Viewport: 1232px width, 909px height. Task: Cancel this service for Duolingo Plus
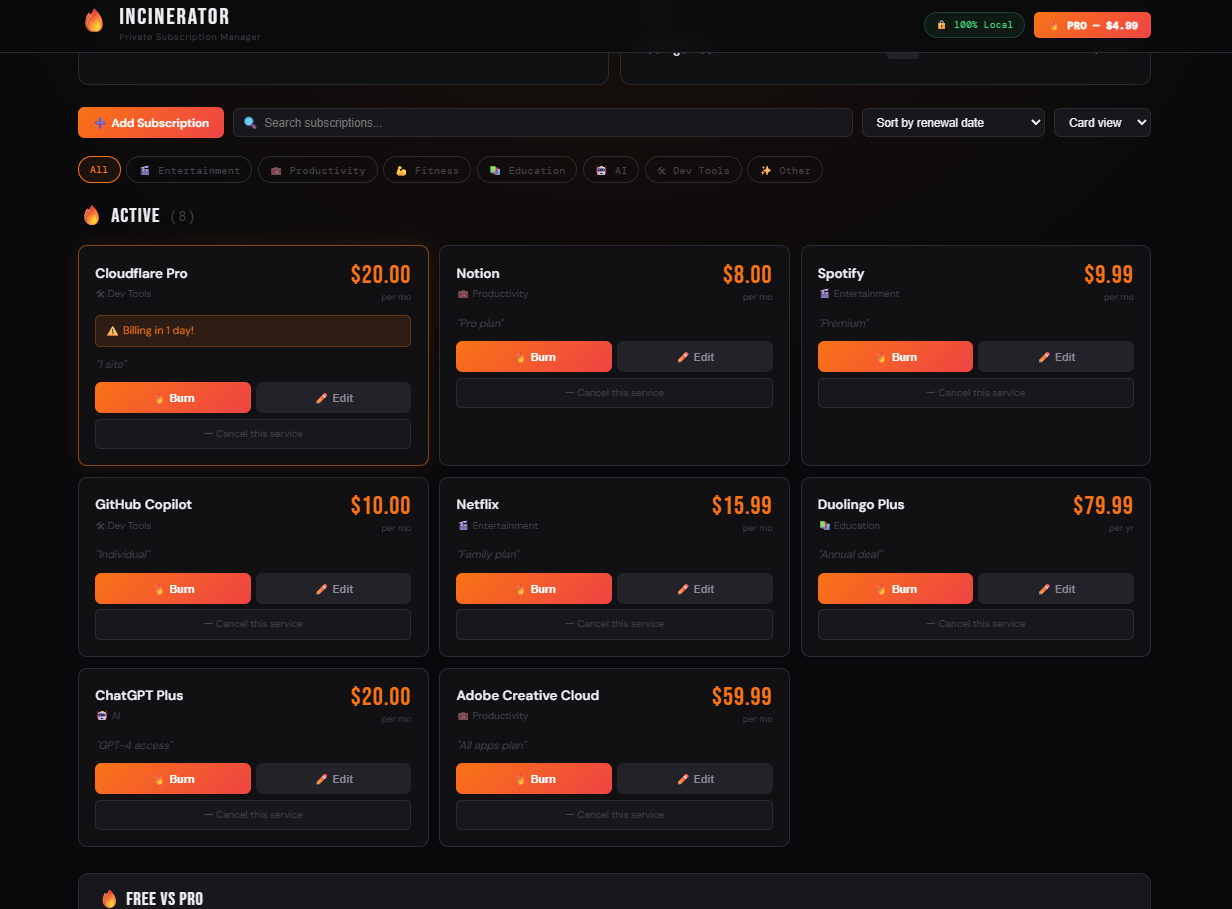(x=976, y=624)
